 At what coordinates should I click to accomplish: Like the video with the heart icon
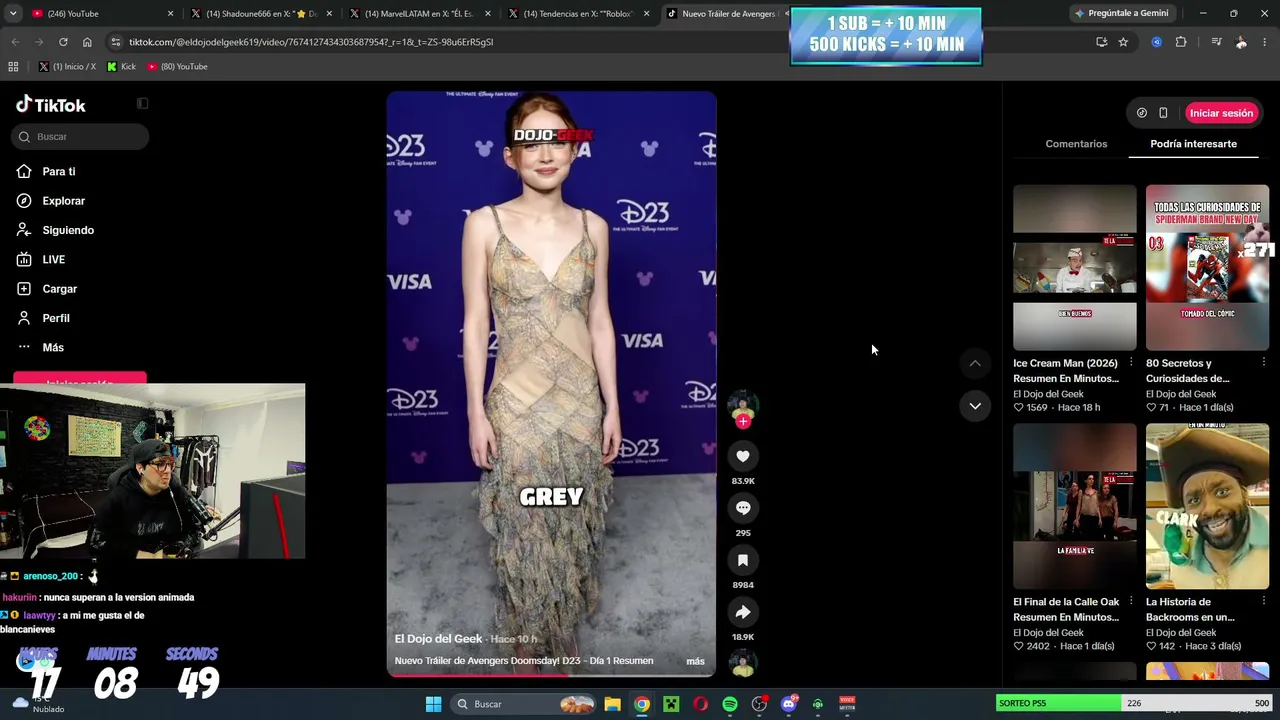coord(743,456)
